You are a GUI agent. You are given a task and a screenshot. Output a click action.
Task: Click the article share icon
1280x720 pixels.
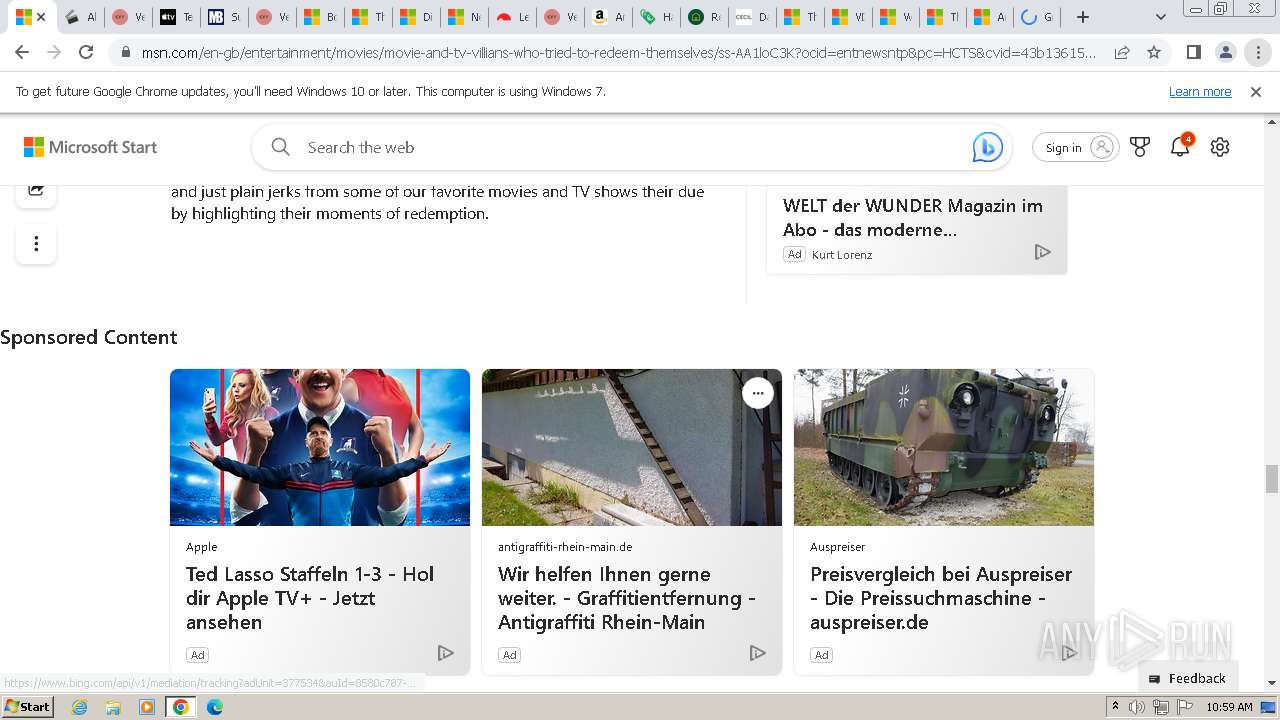(36, 190)
